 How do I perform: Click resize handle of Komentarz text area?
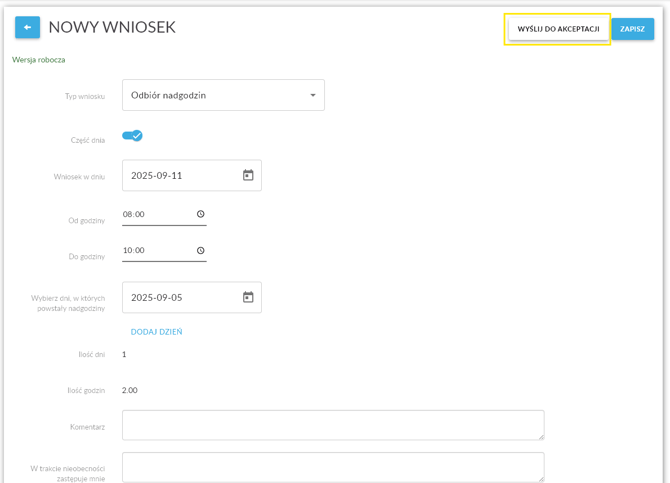[540, 436]
